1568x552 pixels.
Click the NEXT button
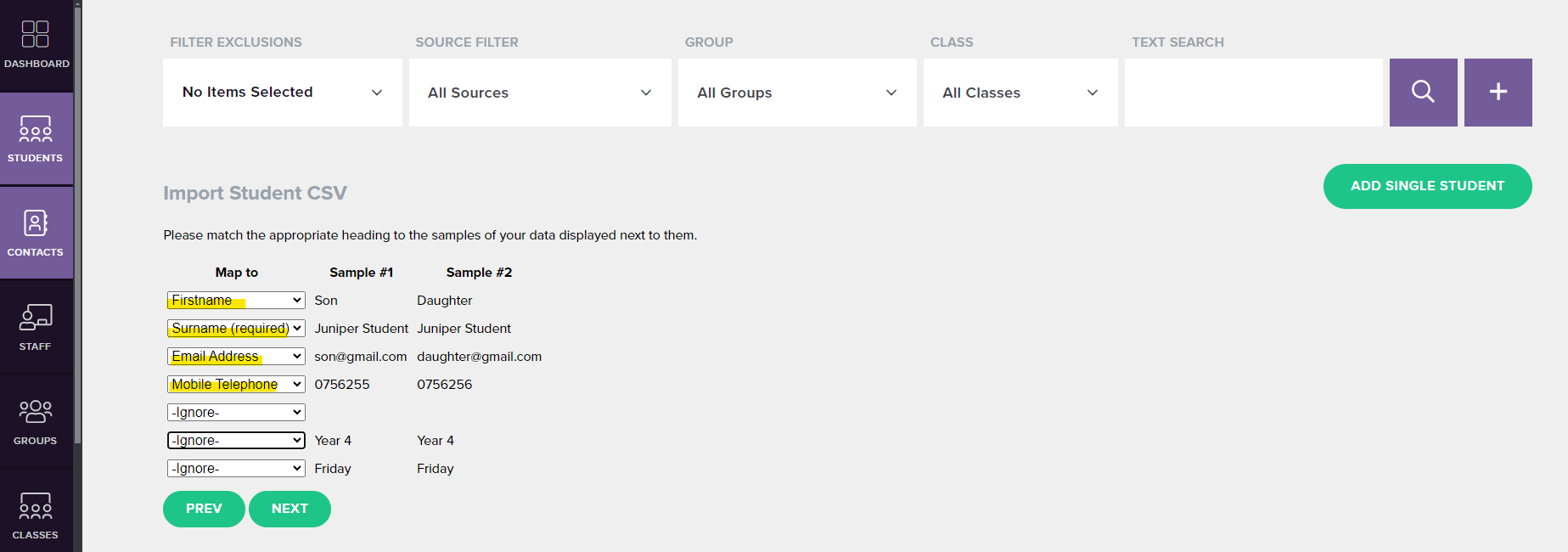coord(289,509)
